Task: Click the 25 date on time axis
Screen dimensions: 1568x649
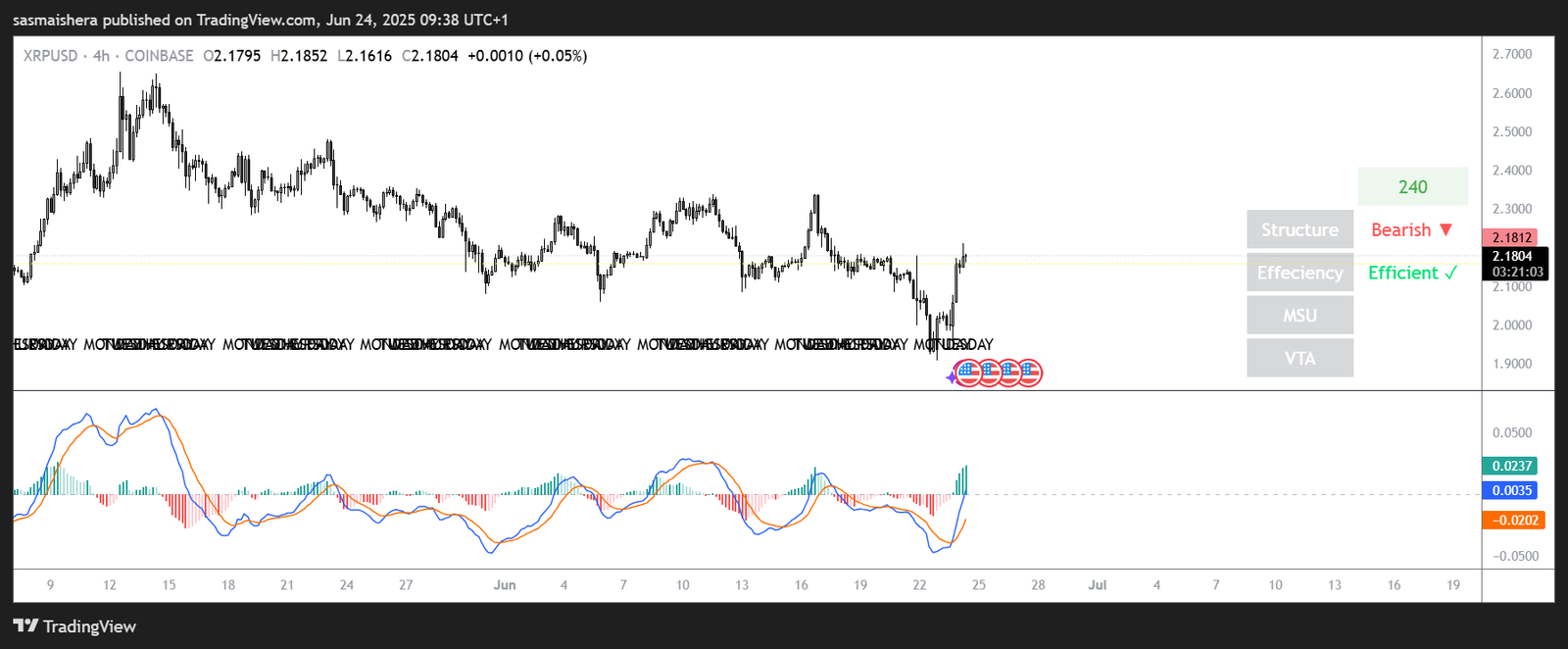Action: point(979,585)
